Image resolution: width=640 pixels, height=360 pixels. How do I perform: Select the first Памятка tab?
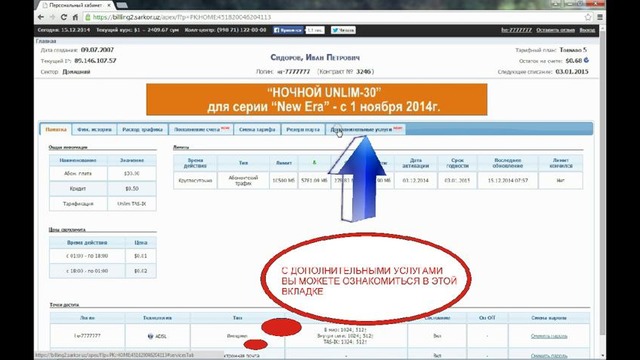pos(56,129)
